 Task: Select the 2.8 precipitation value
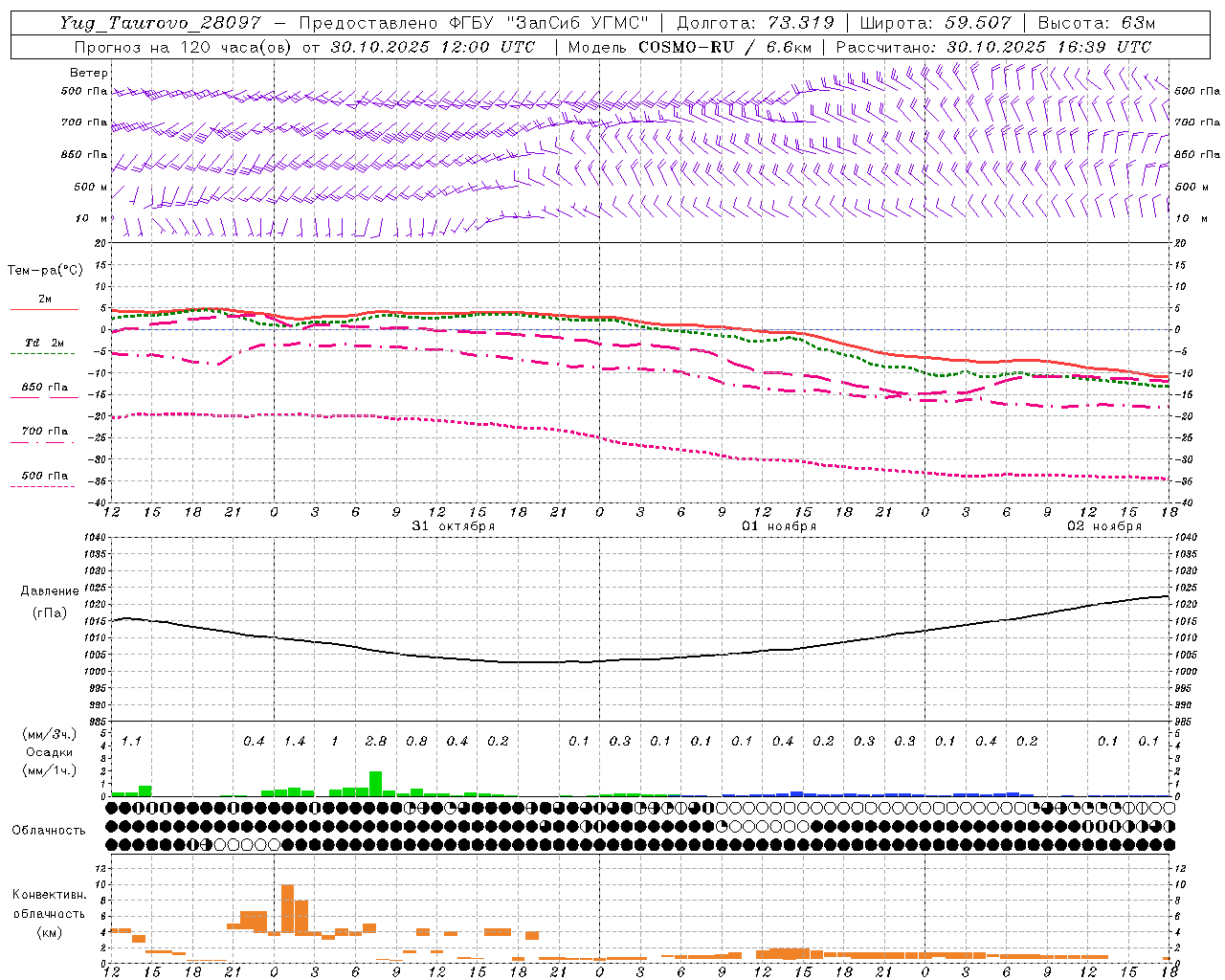(376, 742)
